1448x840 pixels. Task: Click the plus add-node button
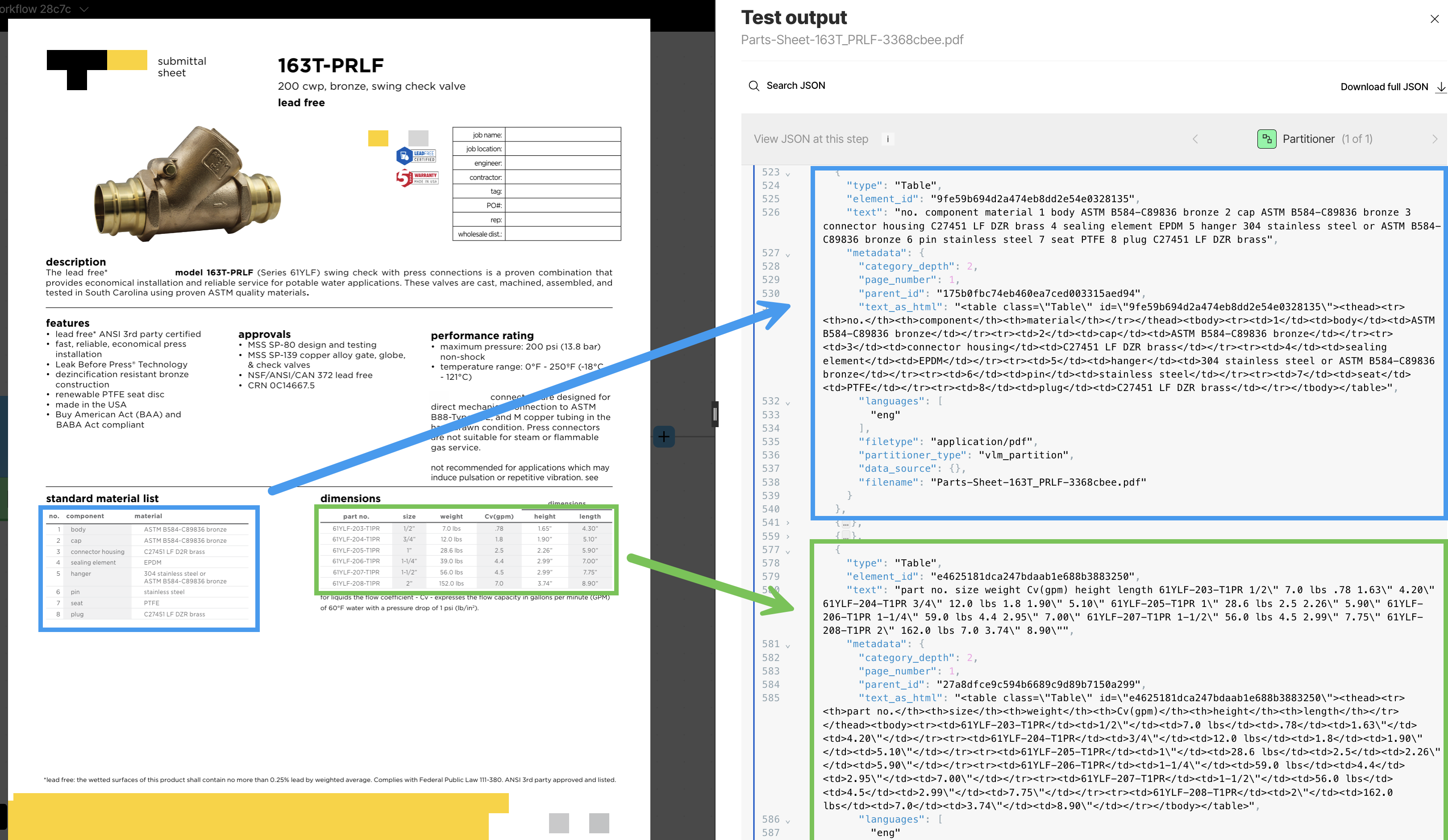click(x=664, y=437)
